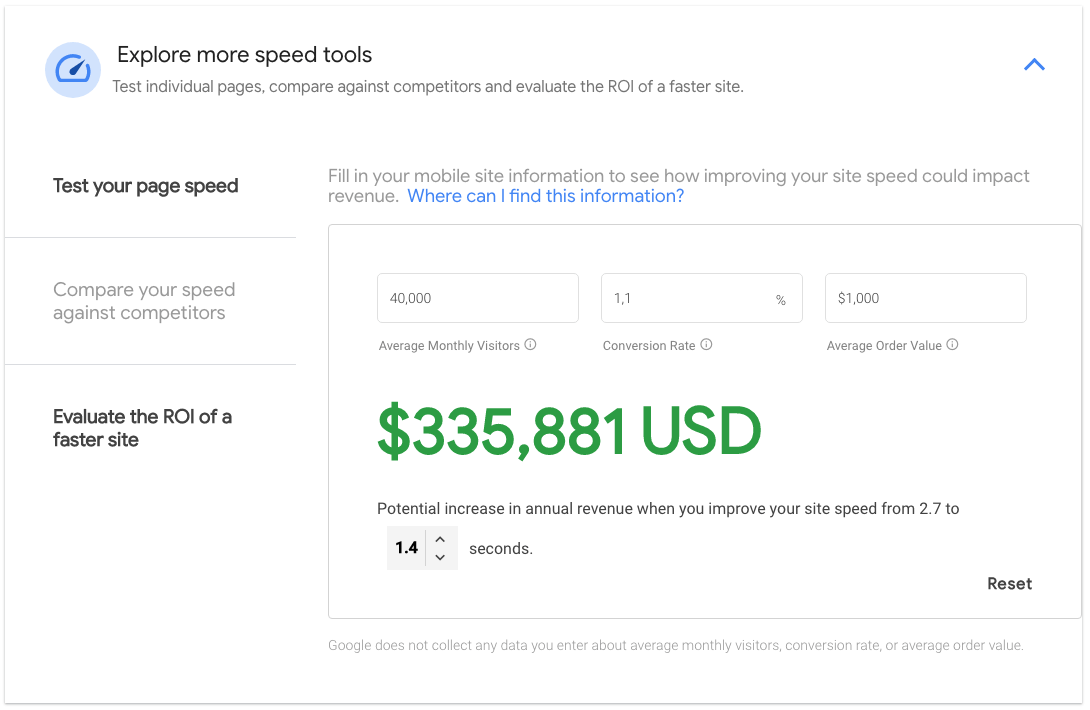Image resolution: width=1090 pixels, height=710 pixels.
Task: Select Evaluate the ROI of a faster site
Action: coord(143,428)
